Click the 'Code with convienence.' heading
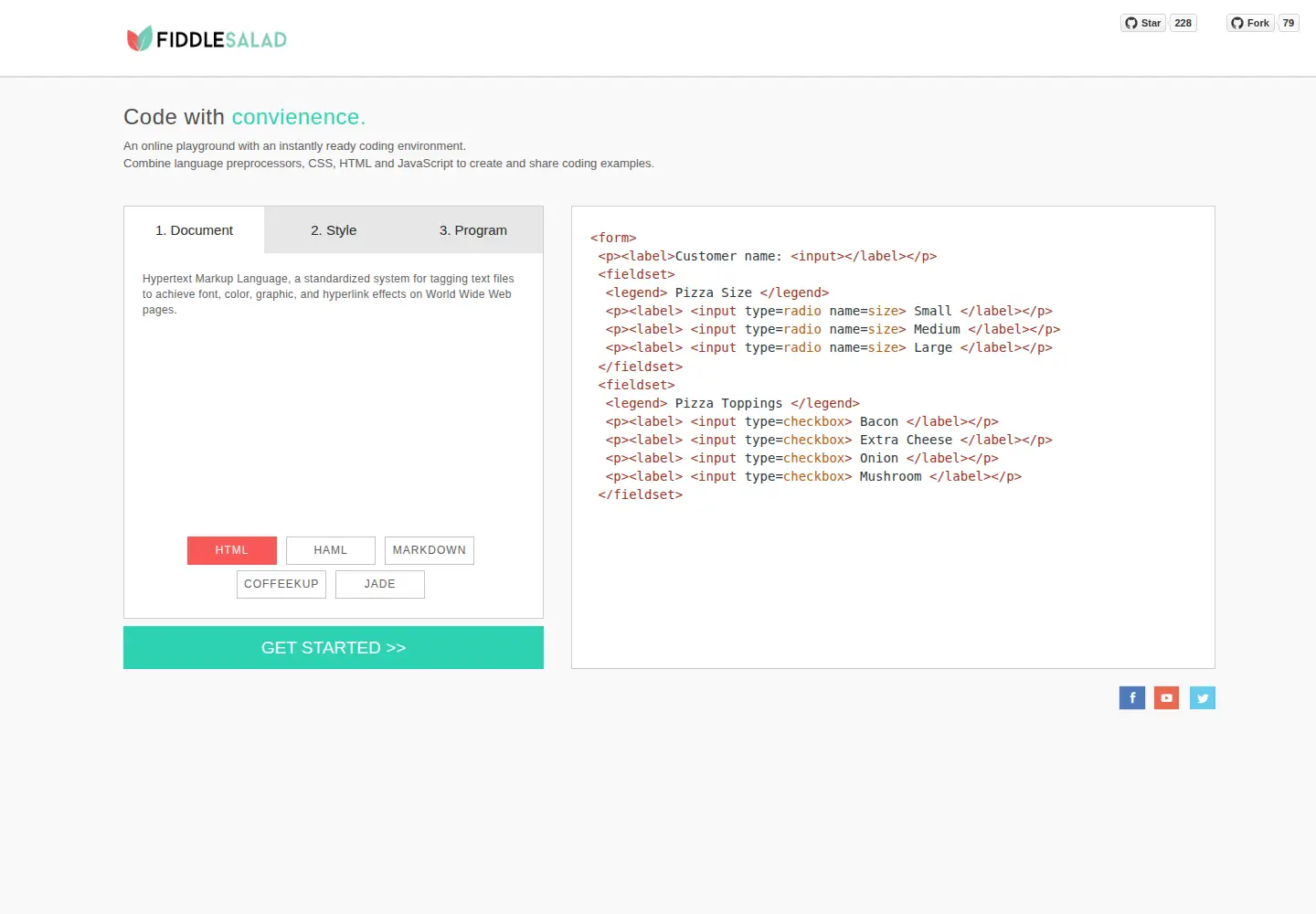Viewport: 1316px width, 914px height. point(245,117)
